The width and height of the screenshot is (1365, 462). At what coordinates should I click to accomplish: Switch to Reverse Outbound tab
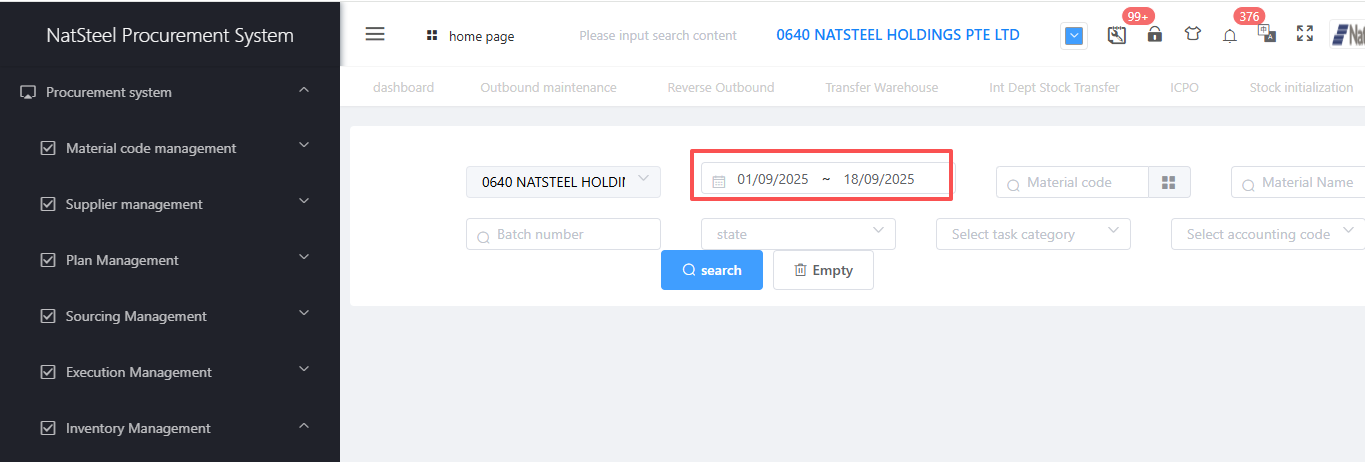coord(721,87)
